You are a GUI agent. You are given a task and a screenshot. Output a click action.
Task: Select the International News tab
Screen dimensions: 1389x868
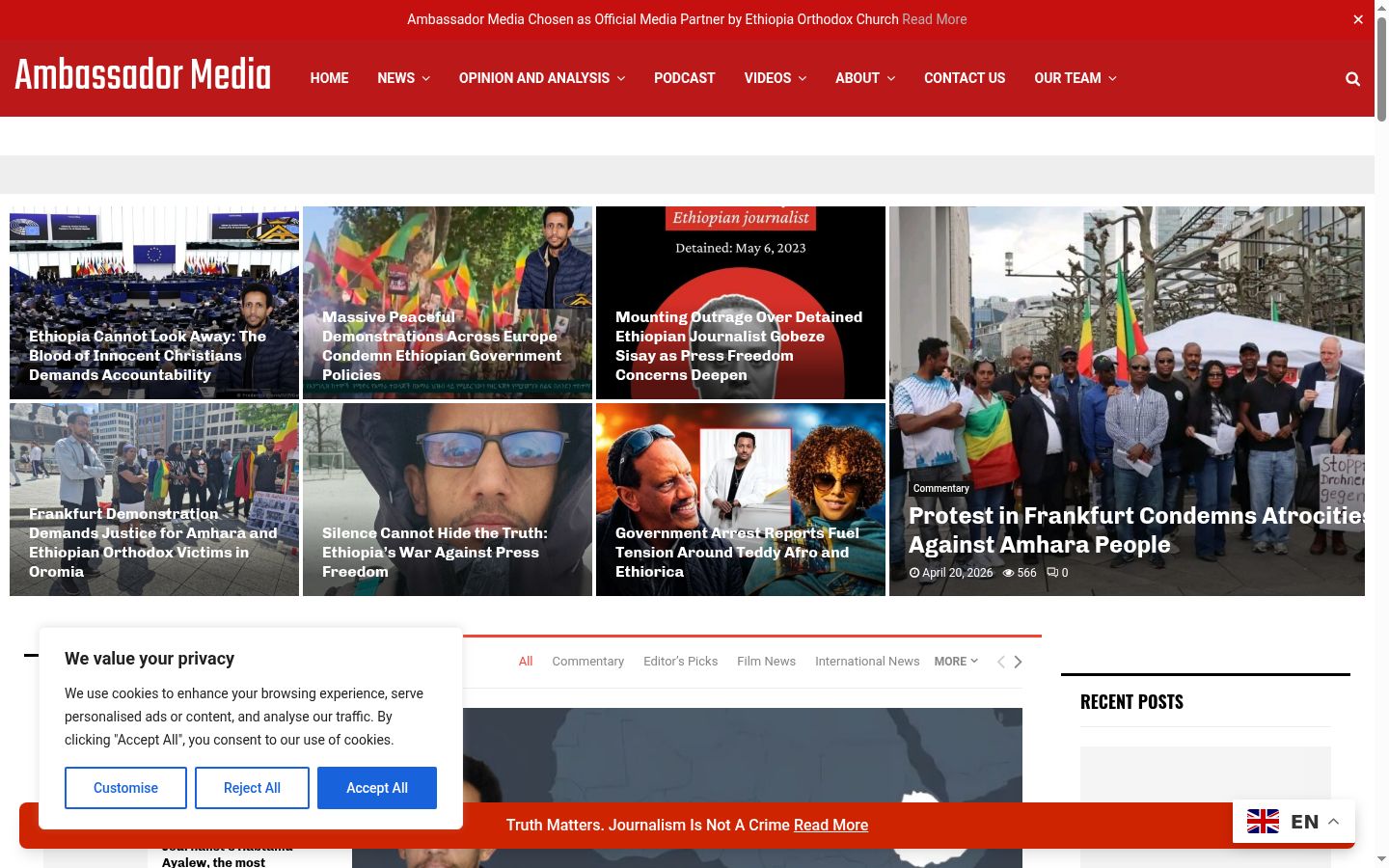(867, 662)
